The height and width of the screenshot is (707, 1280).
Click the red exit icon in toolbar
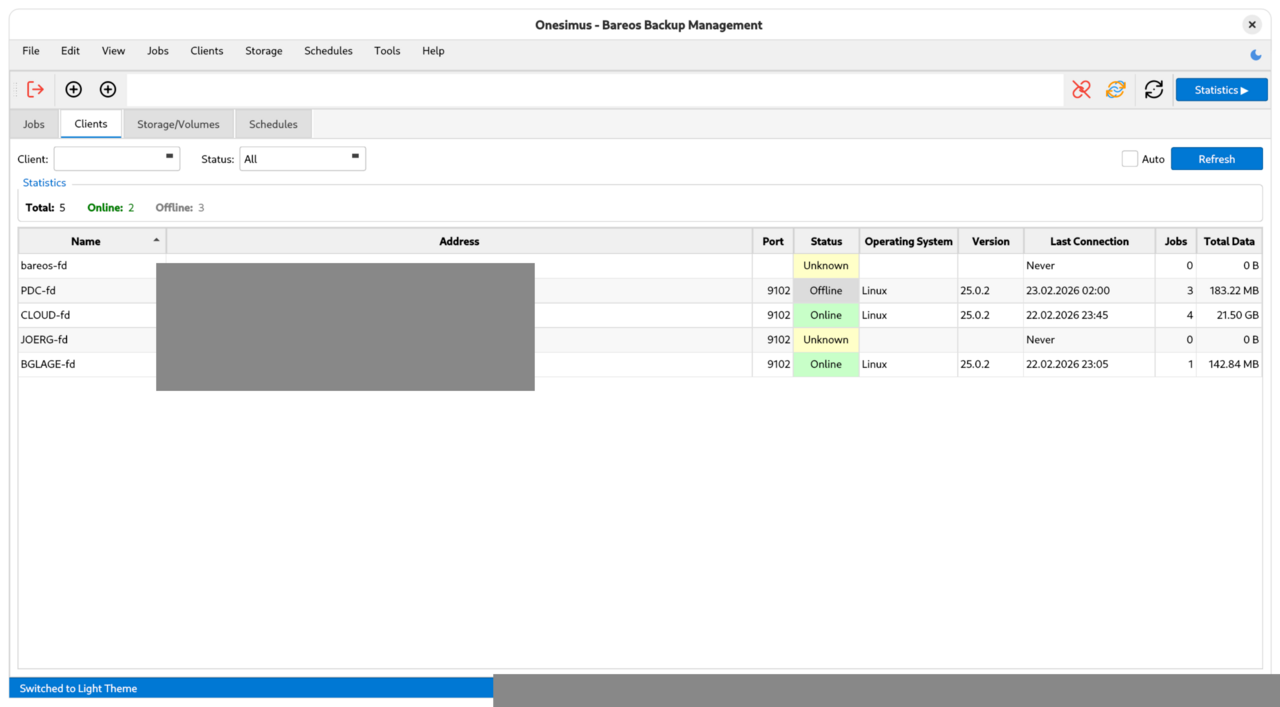[35, 90]
